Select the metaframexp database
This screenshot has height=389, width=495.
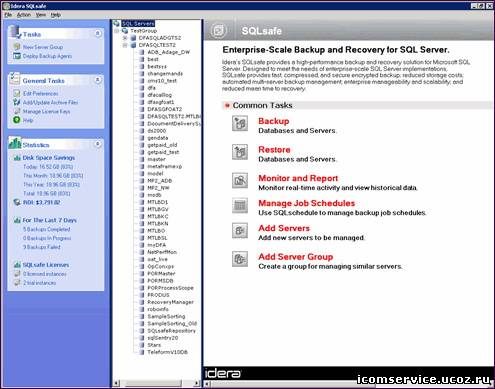[x=165, y=166]
